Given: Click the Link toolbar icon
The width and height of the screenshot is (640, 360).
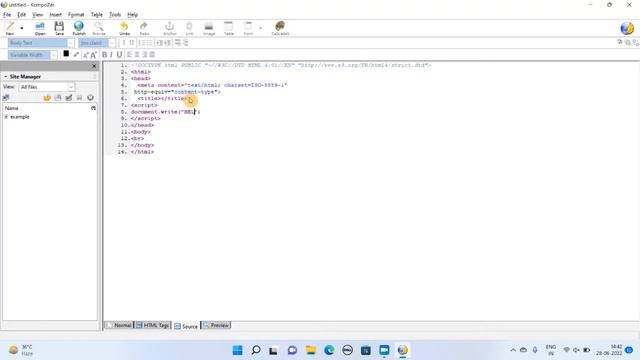Looking at the screenshot, I should pyautogui.click(x=189, y=28).
